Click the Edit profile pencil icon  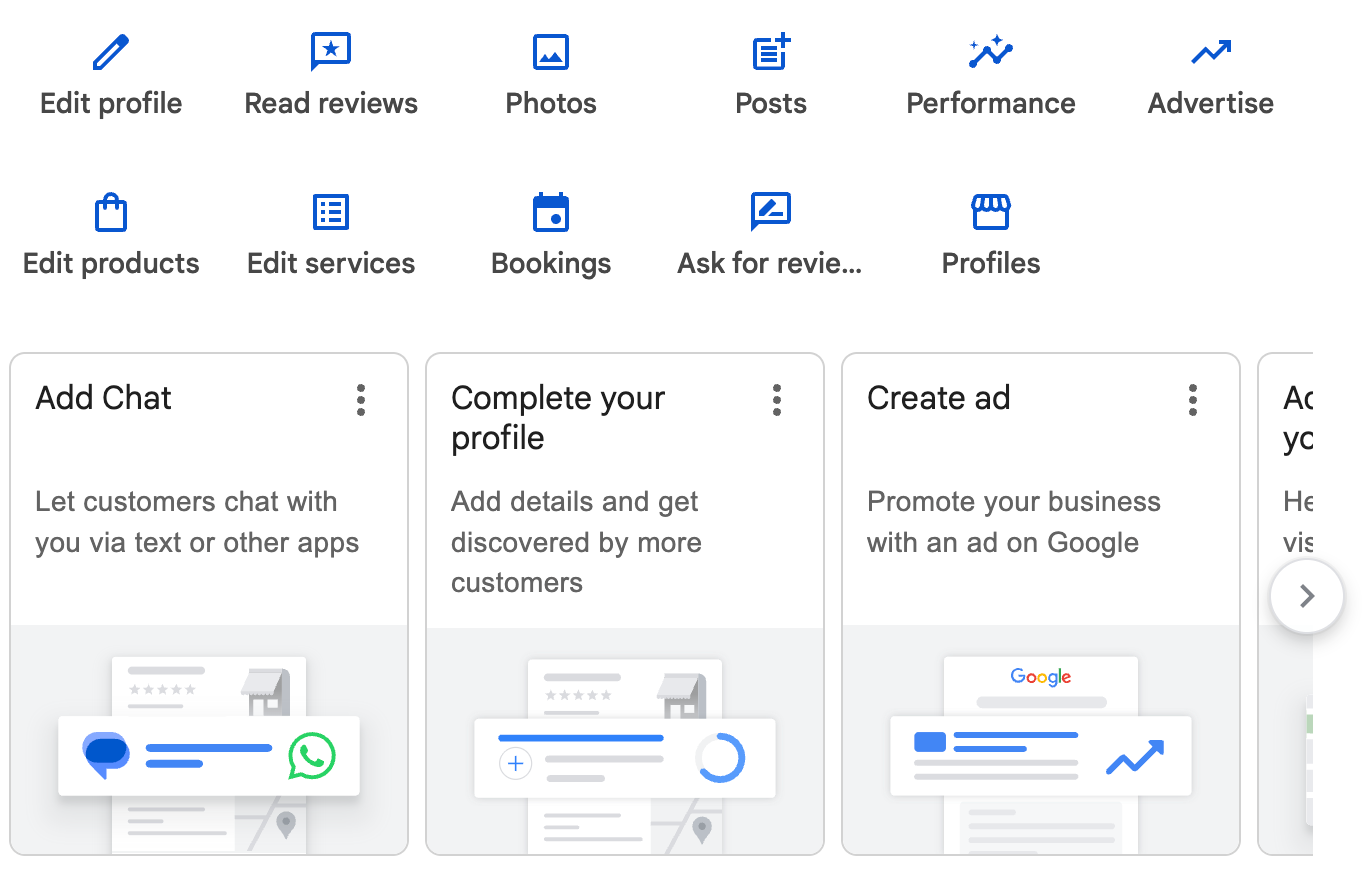111,52
